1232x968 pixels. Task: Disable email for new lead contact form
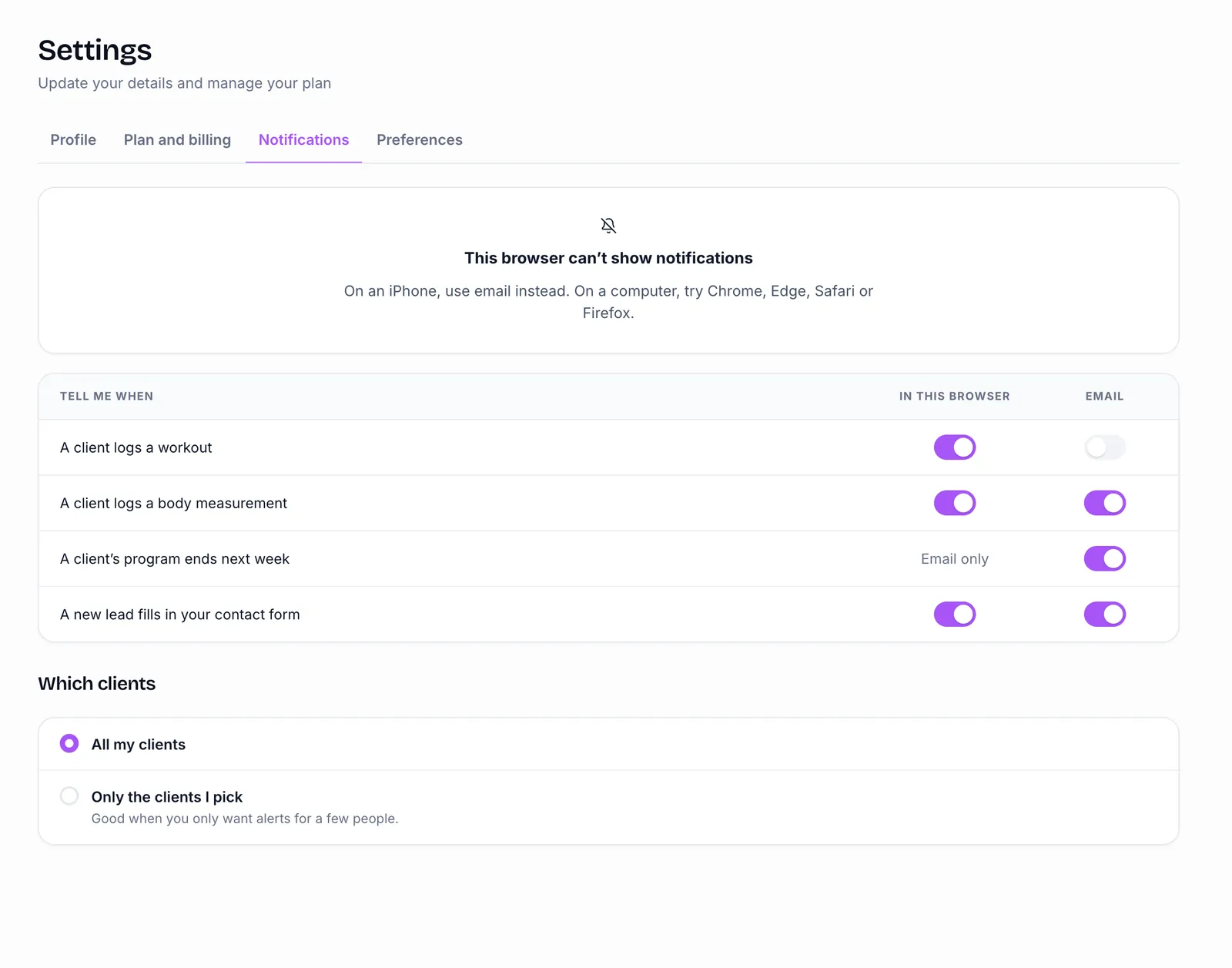click(1105, 615)
